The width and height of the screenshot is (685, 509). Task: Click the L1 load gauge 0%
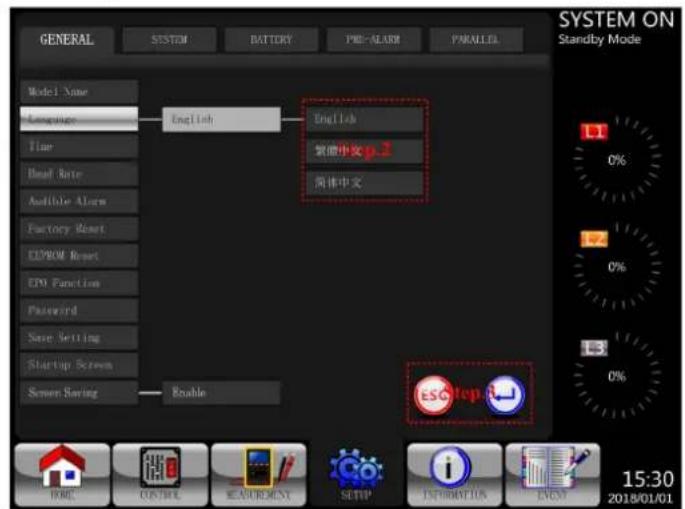pyautogui.click(x=617, y=160)
